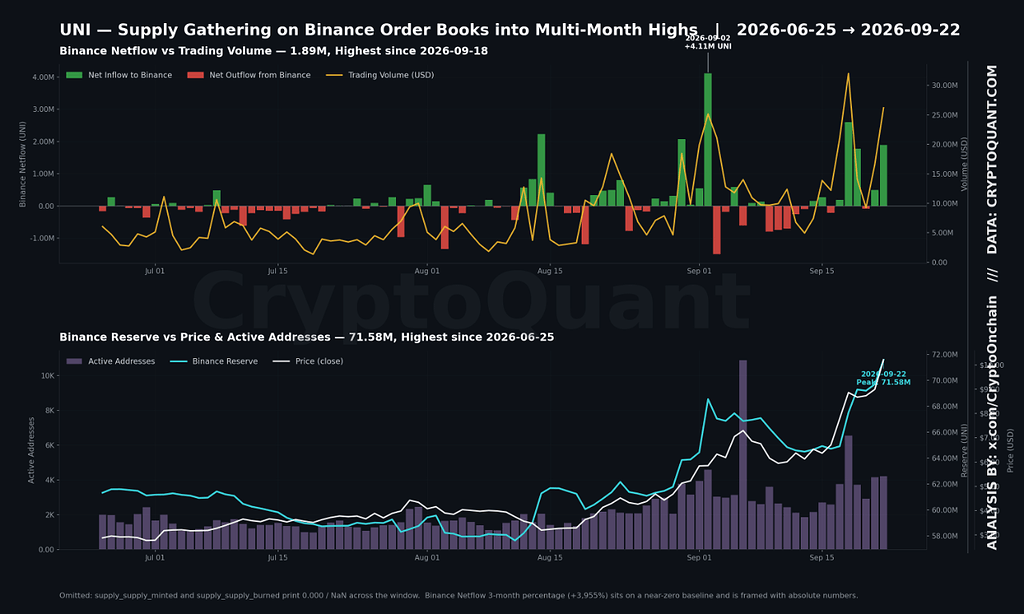Click the 'Binance Netflow (UNI)' axis title
Screen dimensions: 1024x614
23,165
